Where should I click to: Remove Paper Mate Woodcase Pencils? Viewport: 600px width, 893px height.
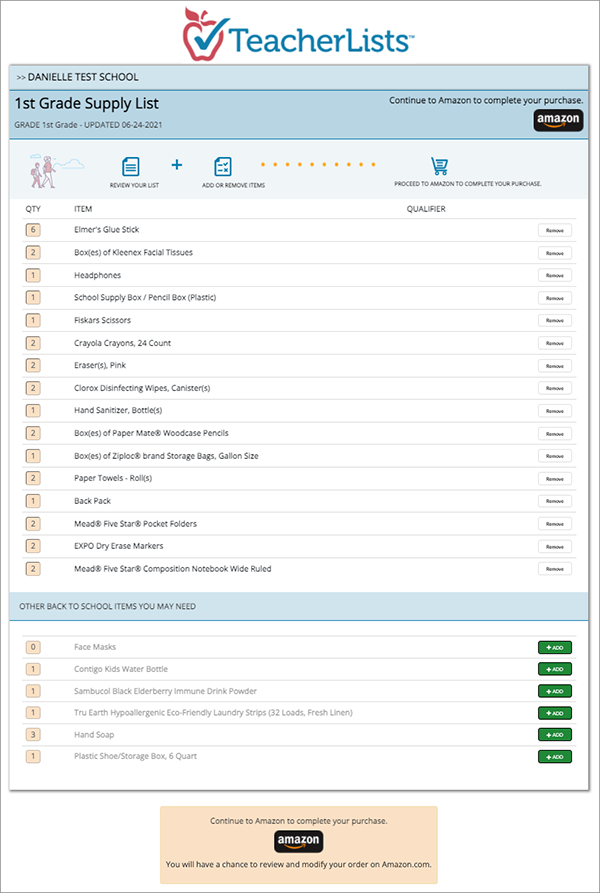coord(555,433)
